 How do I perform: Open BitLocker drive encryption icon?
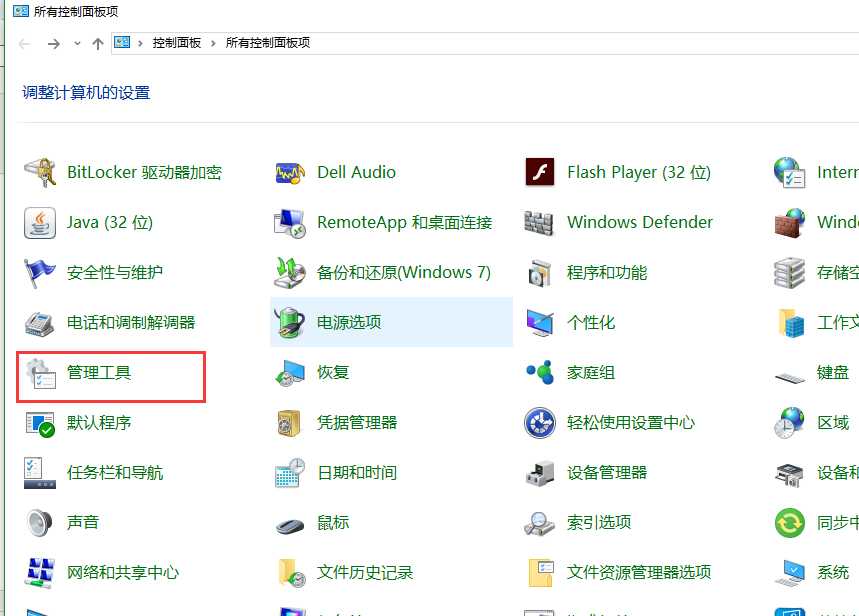(40, 172)
